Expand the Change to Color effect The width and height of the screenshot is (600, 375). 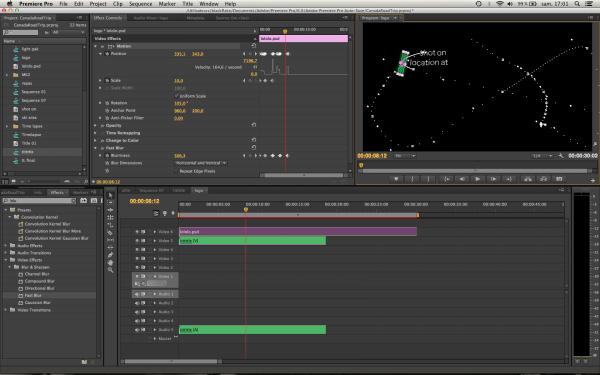pyautogui.click(x=96, y=140)
